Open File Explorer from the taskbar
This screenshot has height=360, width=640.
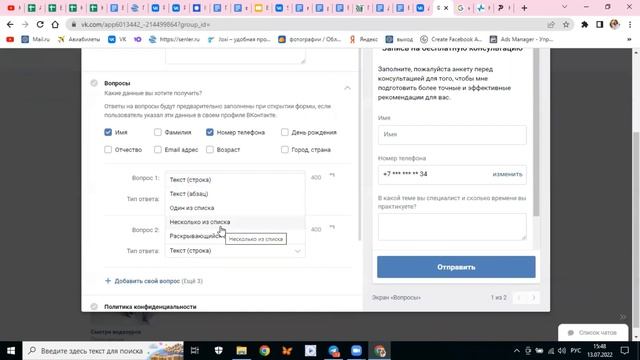coord(242,351)
